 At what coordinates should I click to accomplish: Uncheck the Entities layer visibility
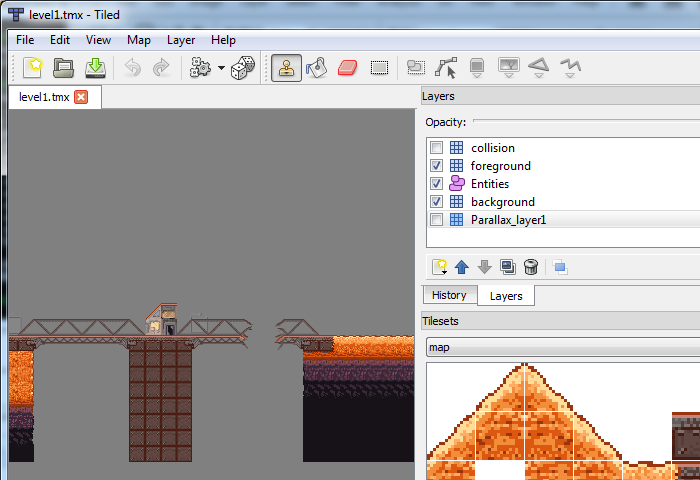click(x=436, y=184)
